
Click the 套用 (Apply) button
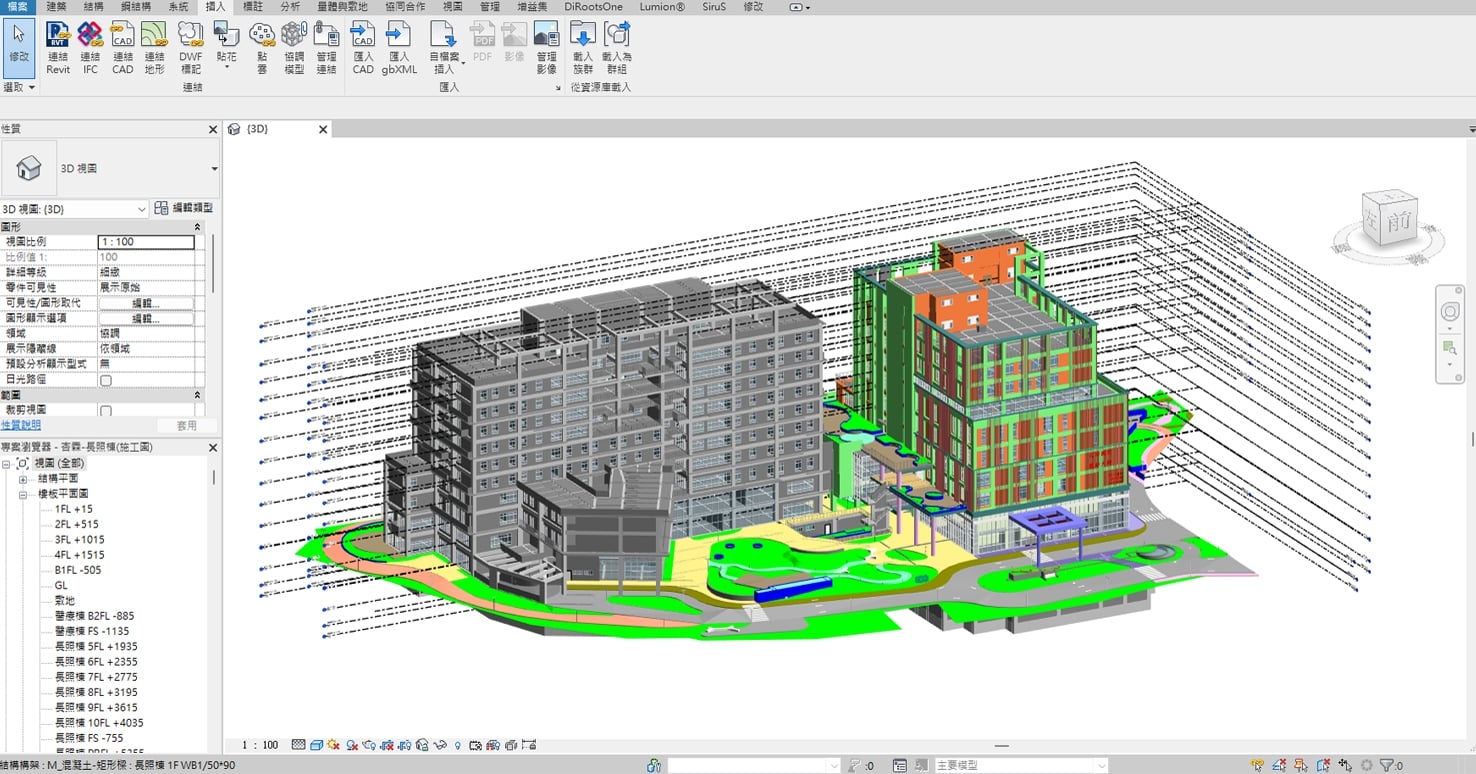pyautogui.click(x=187, y=425)
